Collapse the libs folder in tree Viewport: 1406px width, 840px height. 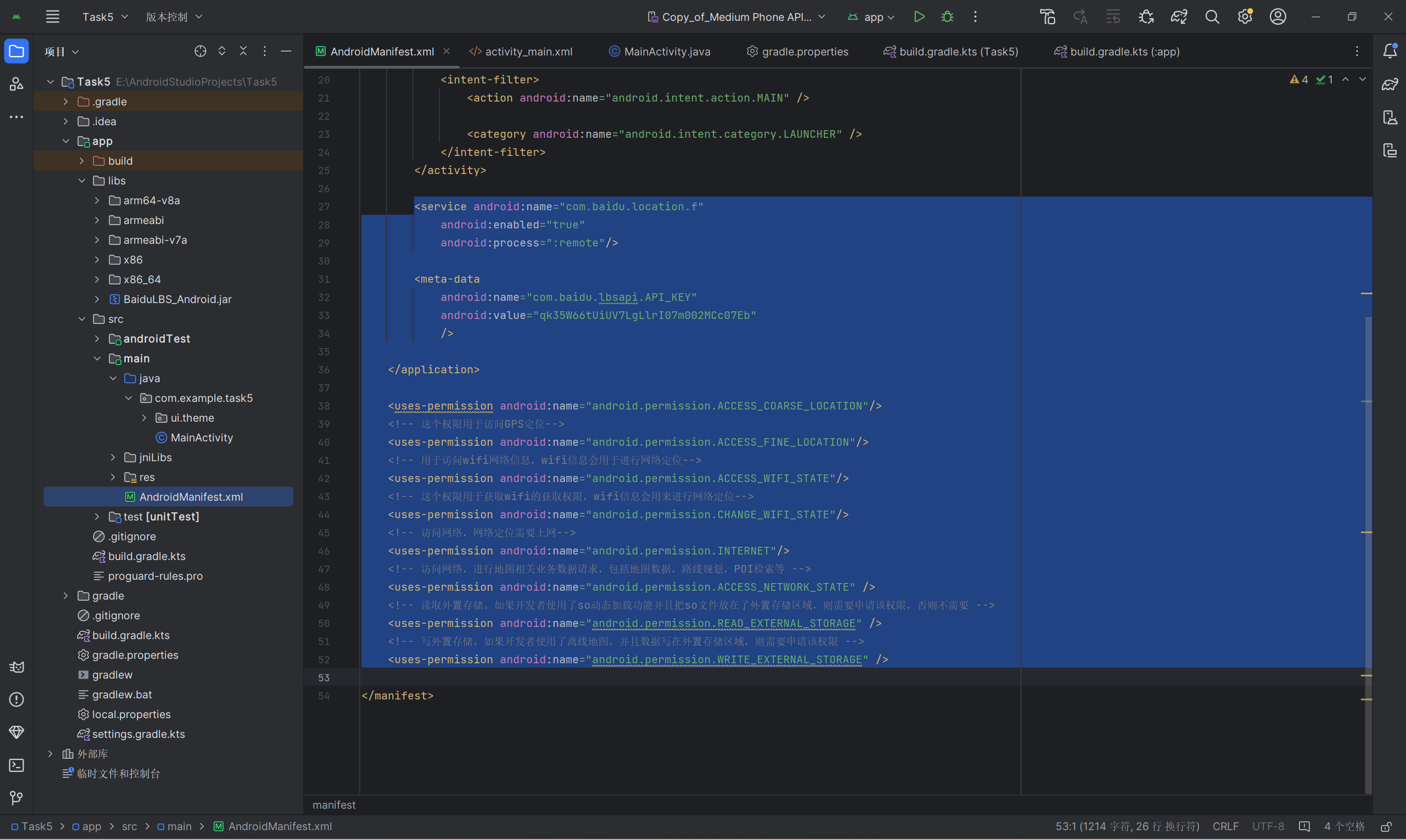[x=82, y=181]
